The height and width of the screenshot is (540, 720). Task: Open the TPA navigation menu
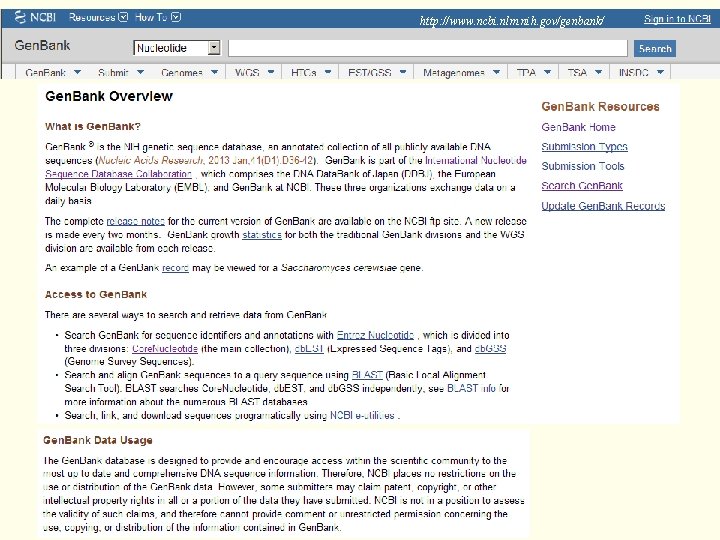533,73
